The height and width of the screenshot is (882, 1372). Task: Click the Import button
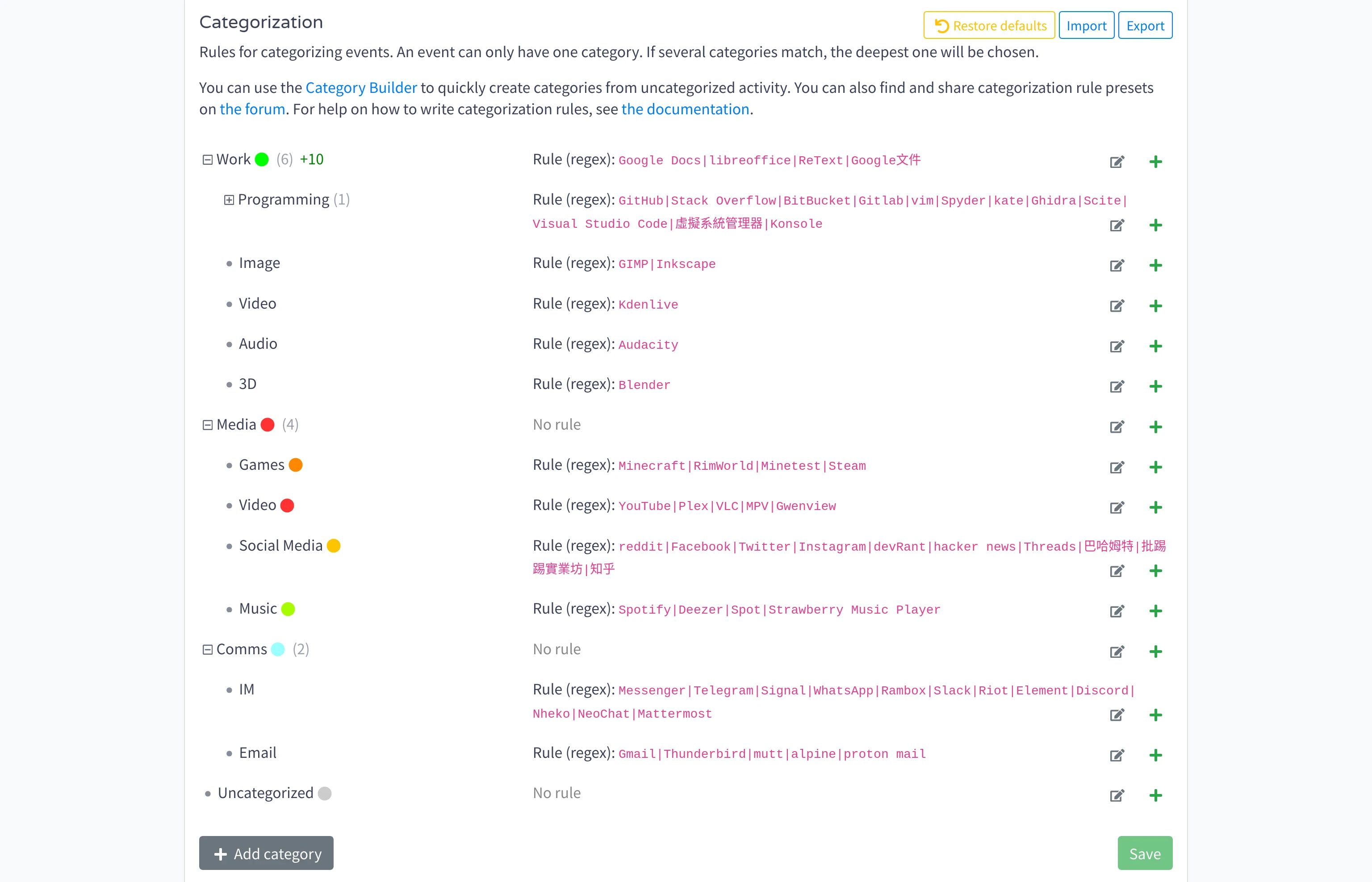[1086, 25]
